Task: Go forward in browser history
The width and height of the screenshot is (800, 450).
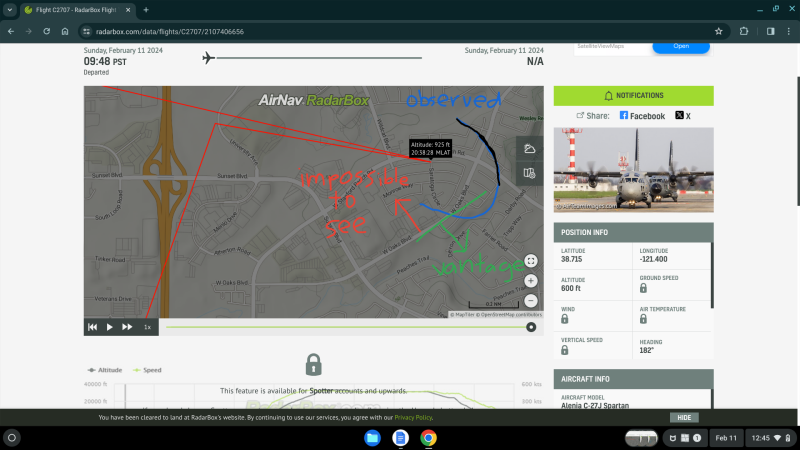Action: pos(29,31)
